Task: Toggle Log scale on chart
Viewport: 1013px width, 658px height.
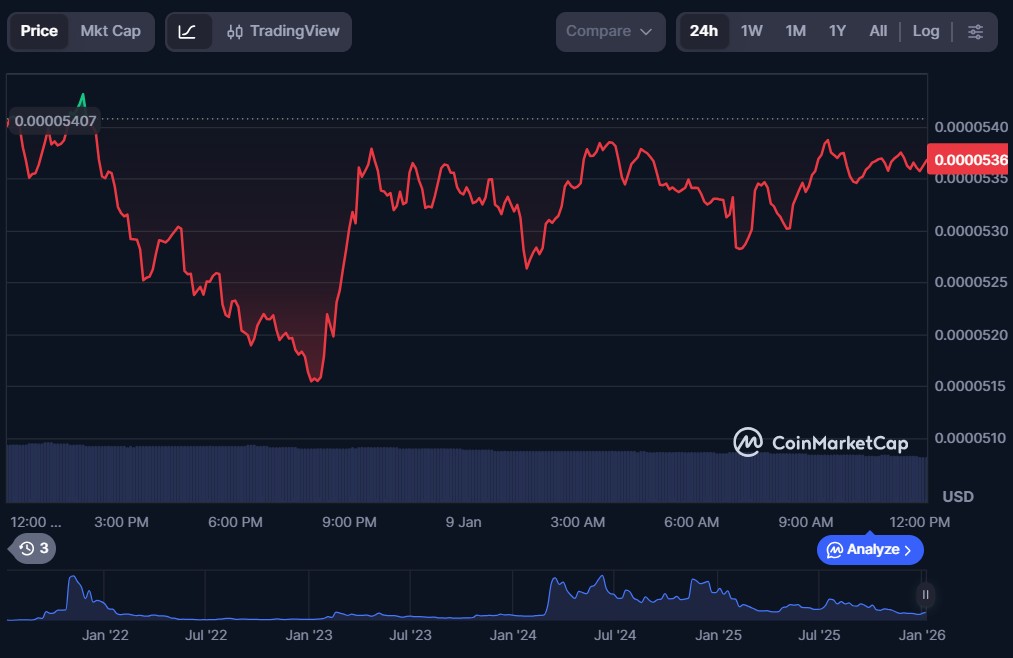Action: pyautogui.click(x=925, y=31)
